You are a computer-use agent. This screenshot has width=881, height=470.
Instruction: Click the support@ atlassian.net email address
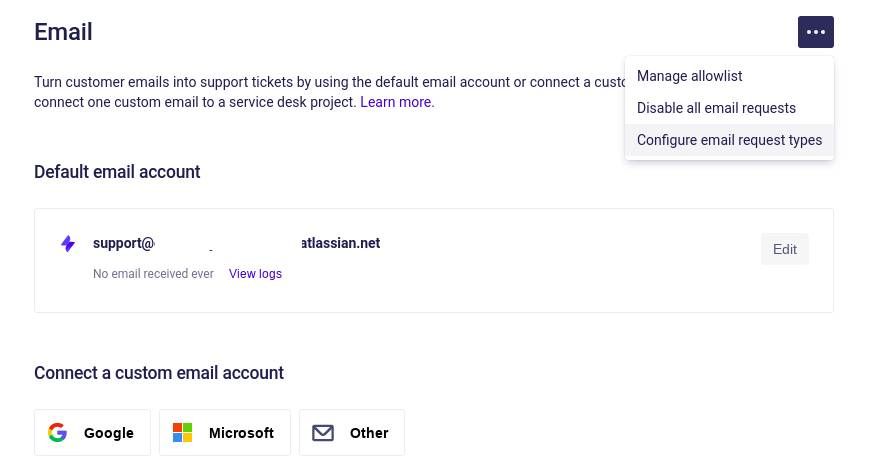237,243
